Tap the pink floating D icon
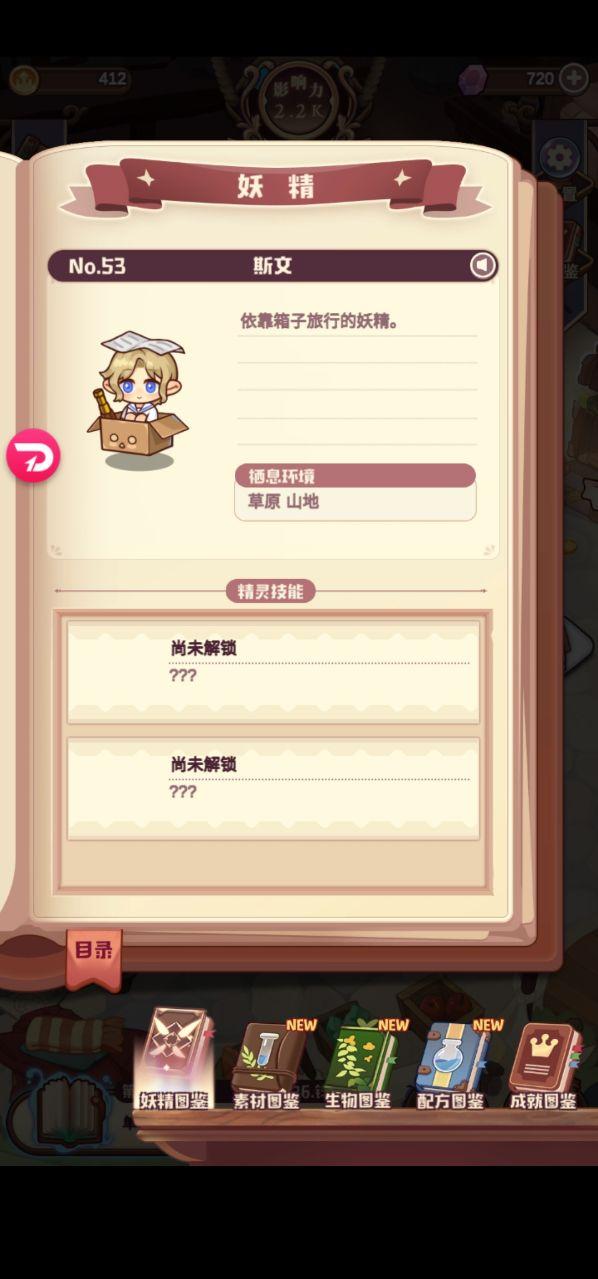 [x=33, y=456]
